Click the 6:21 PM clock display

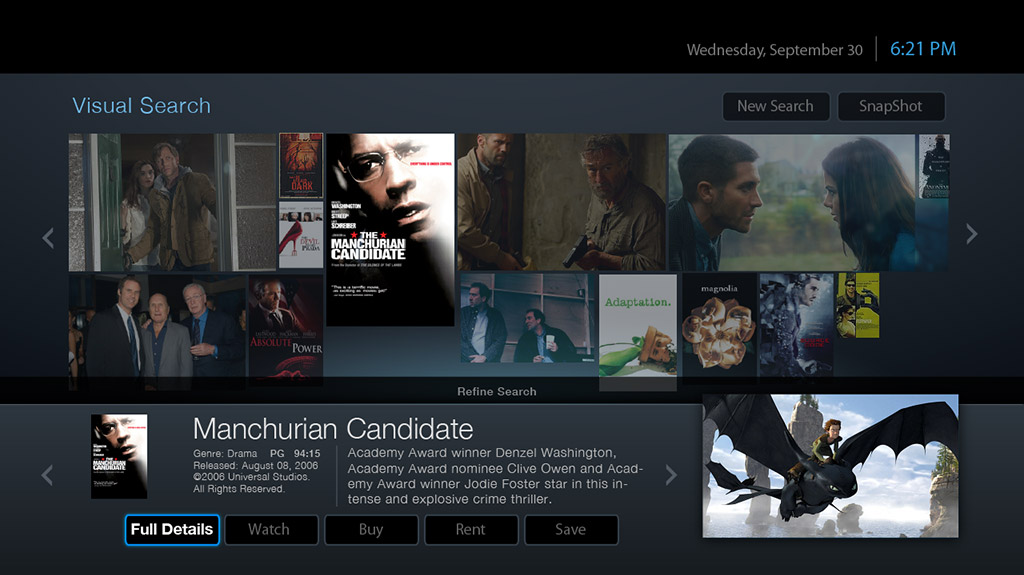[923, 49]
